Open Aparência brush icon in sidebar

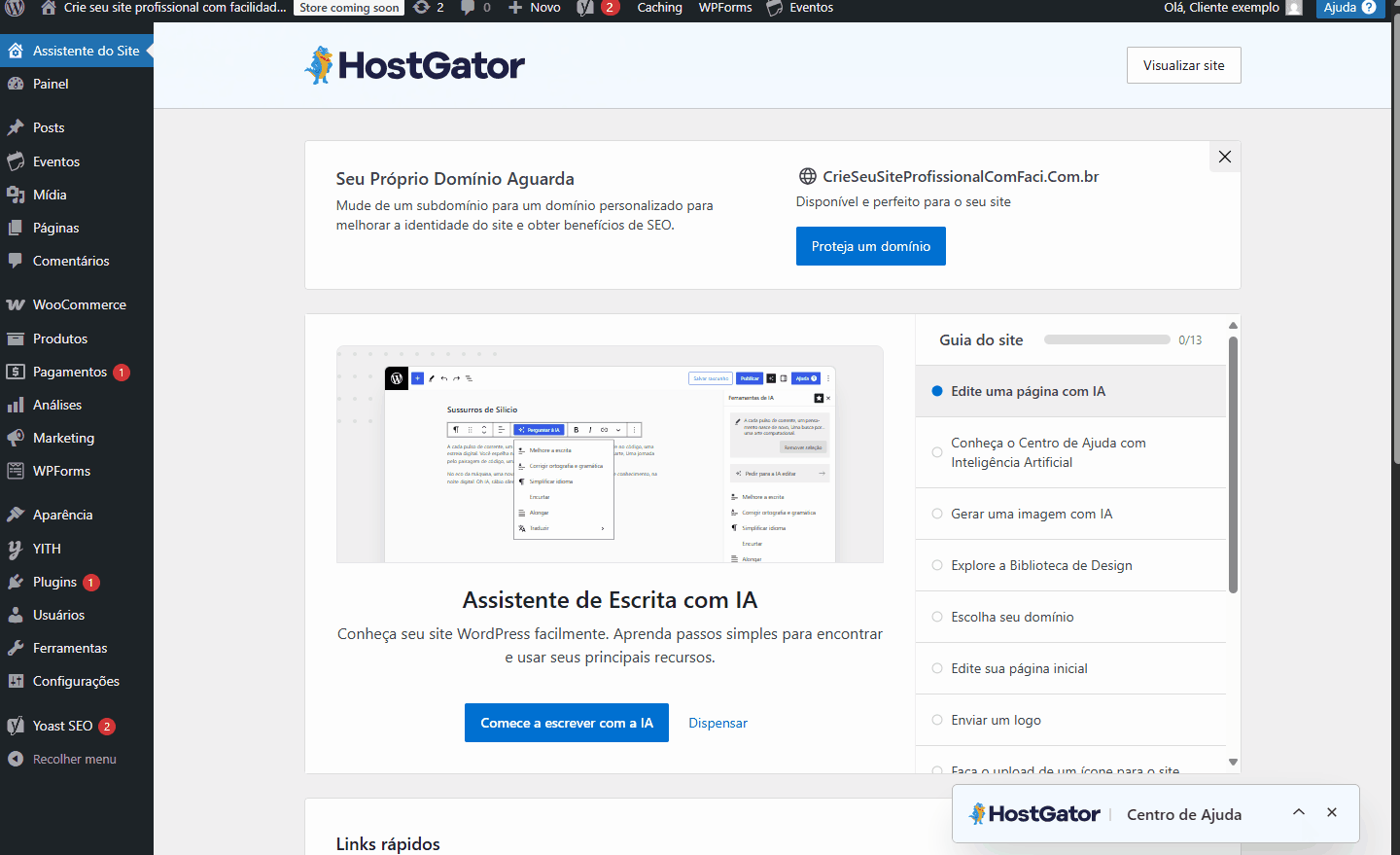[16, 515]
